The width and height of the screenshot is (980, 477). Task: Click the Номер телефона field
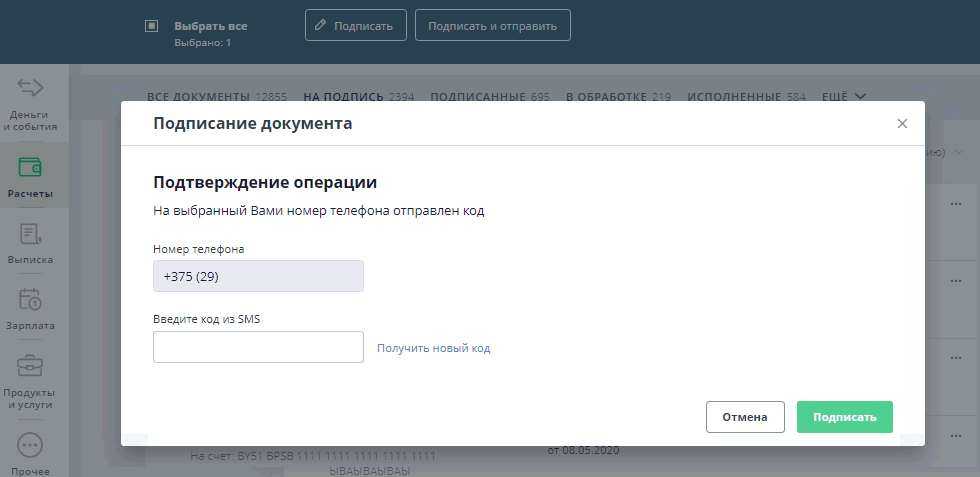coord(258,277)
